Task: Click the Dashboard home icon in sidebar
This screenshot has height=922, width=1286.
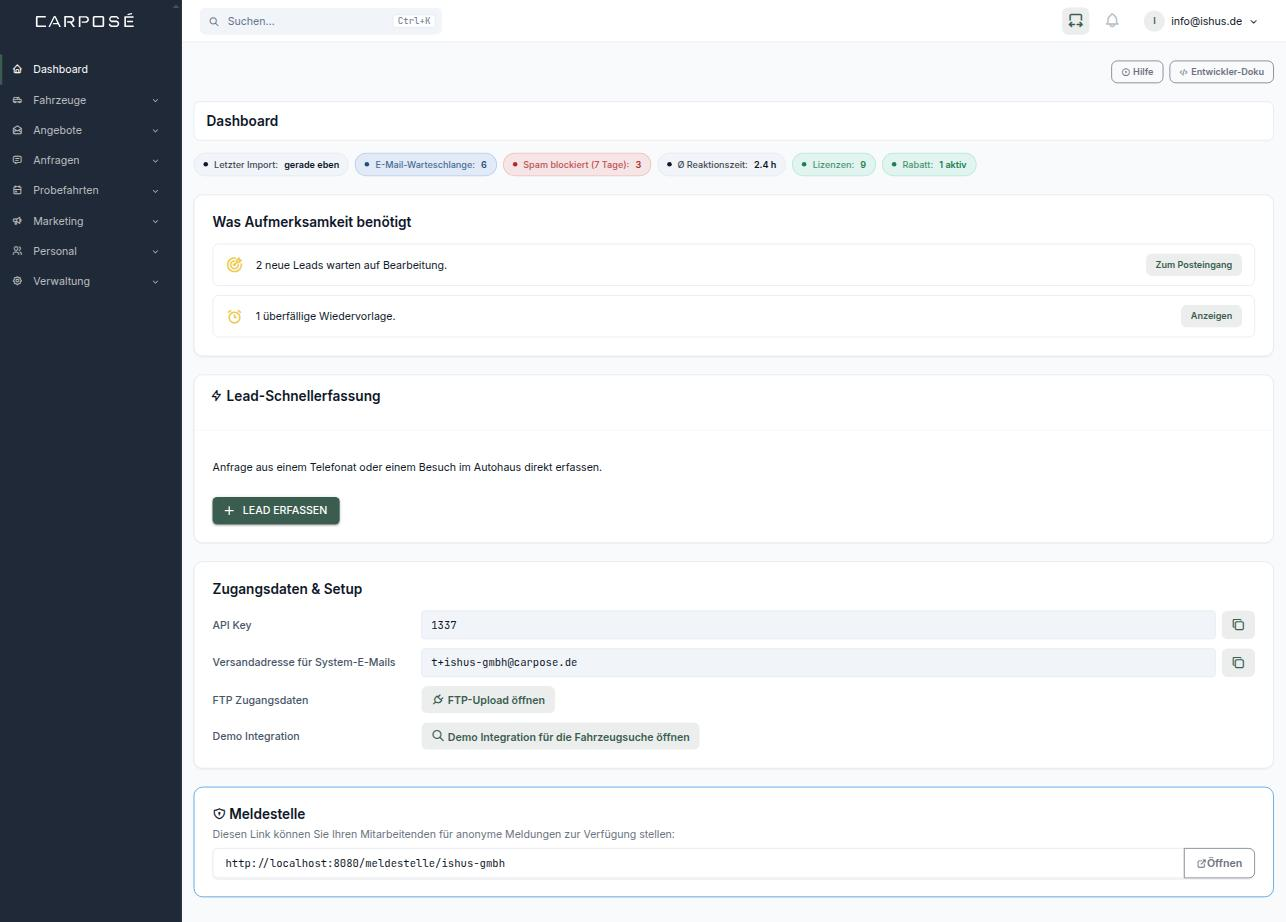Action: [x=17, y=69]
